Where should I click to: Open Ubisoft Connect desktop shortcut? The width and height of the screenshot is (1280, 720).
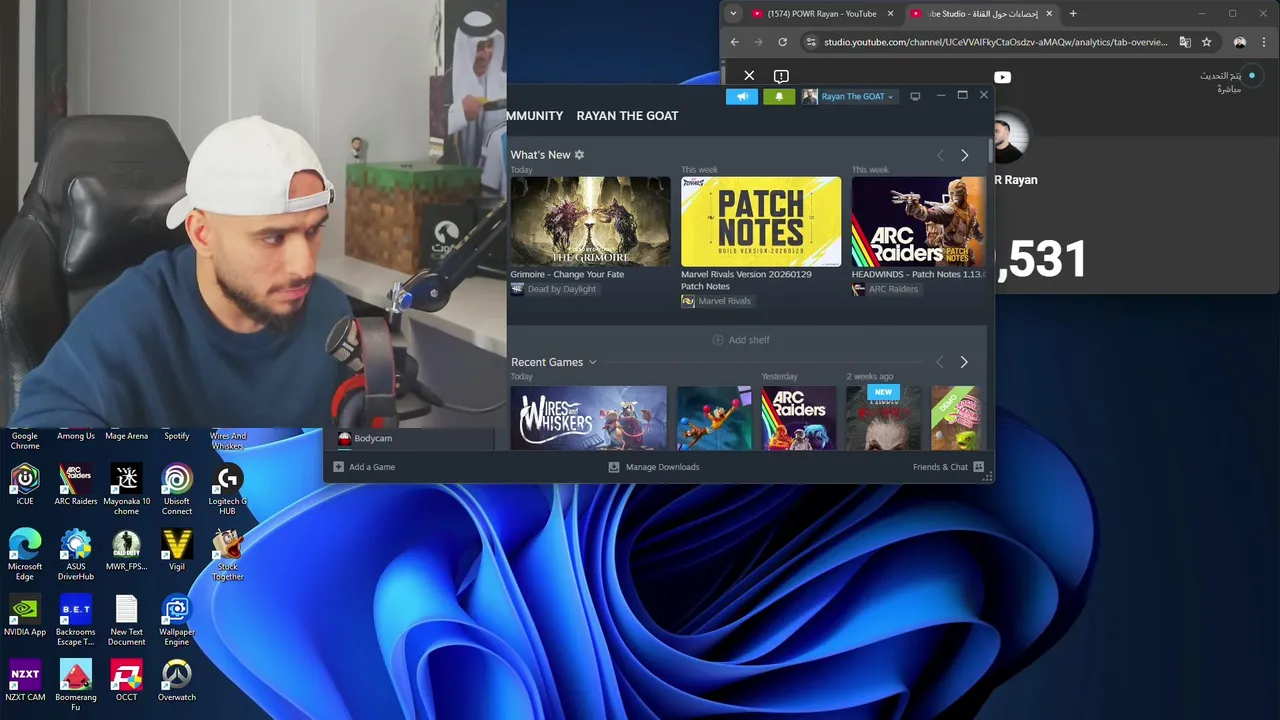pos(177,488)
